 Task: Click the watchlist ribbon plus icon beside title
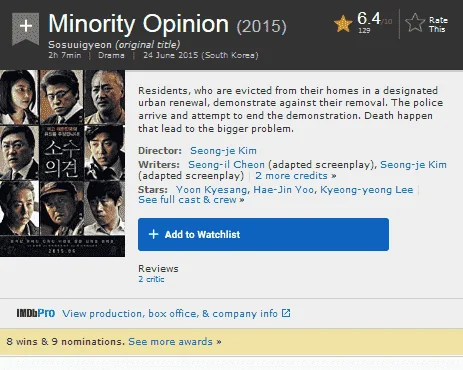tap(25, 28)
